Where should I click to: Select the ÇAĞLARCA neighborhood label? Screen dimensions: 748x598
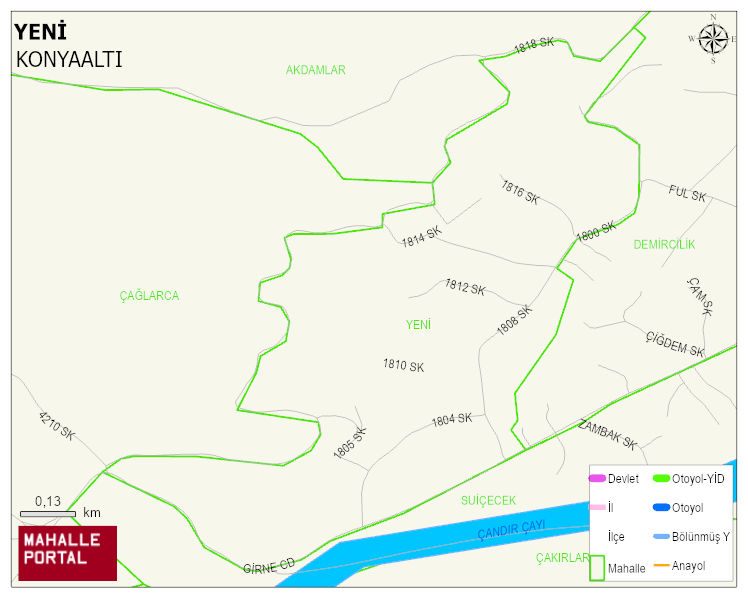coord(149,296)
